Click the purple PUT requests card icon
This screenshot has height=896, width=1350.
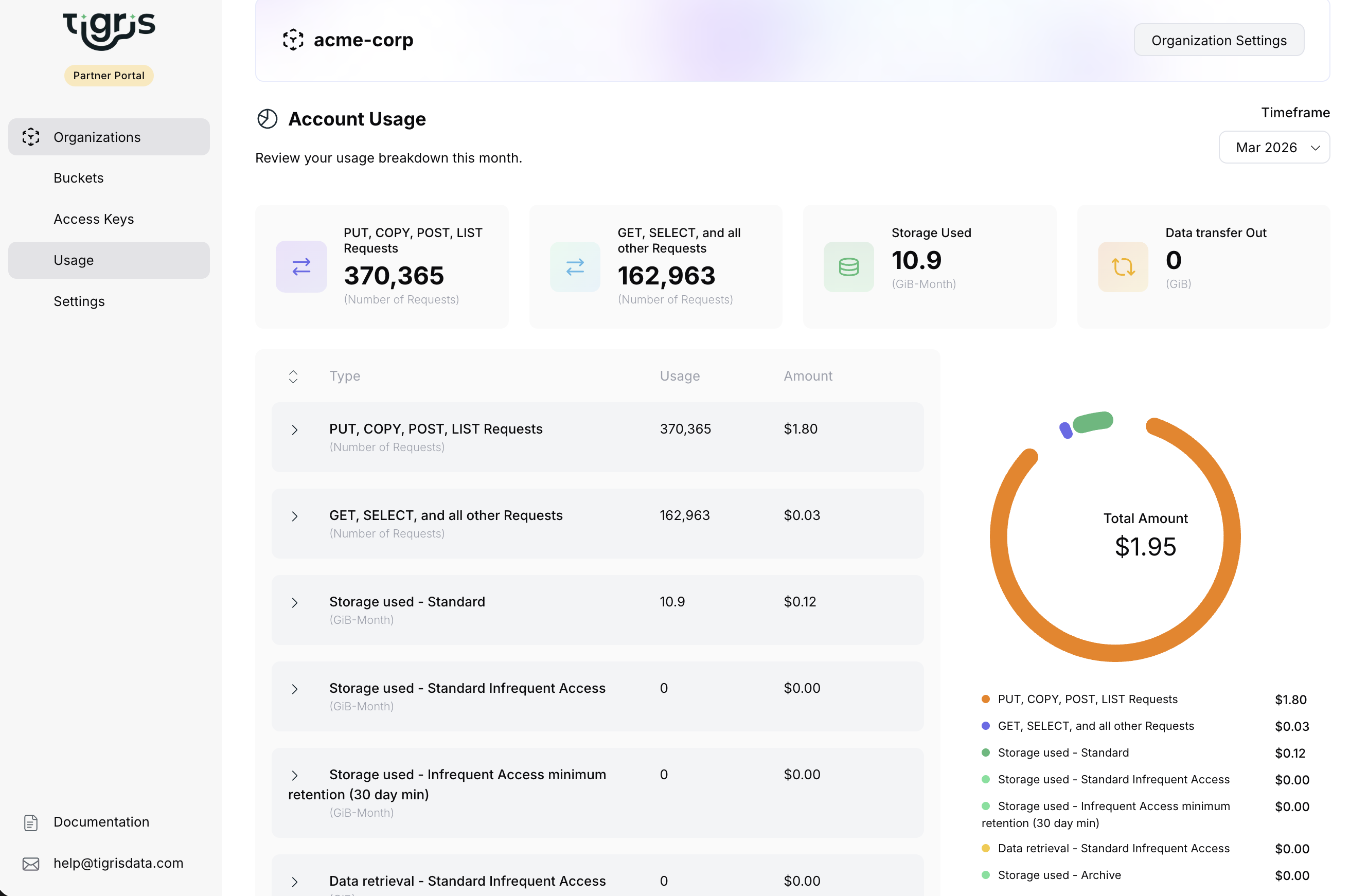(x=301, y=267)
